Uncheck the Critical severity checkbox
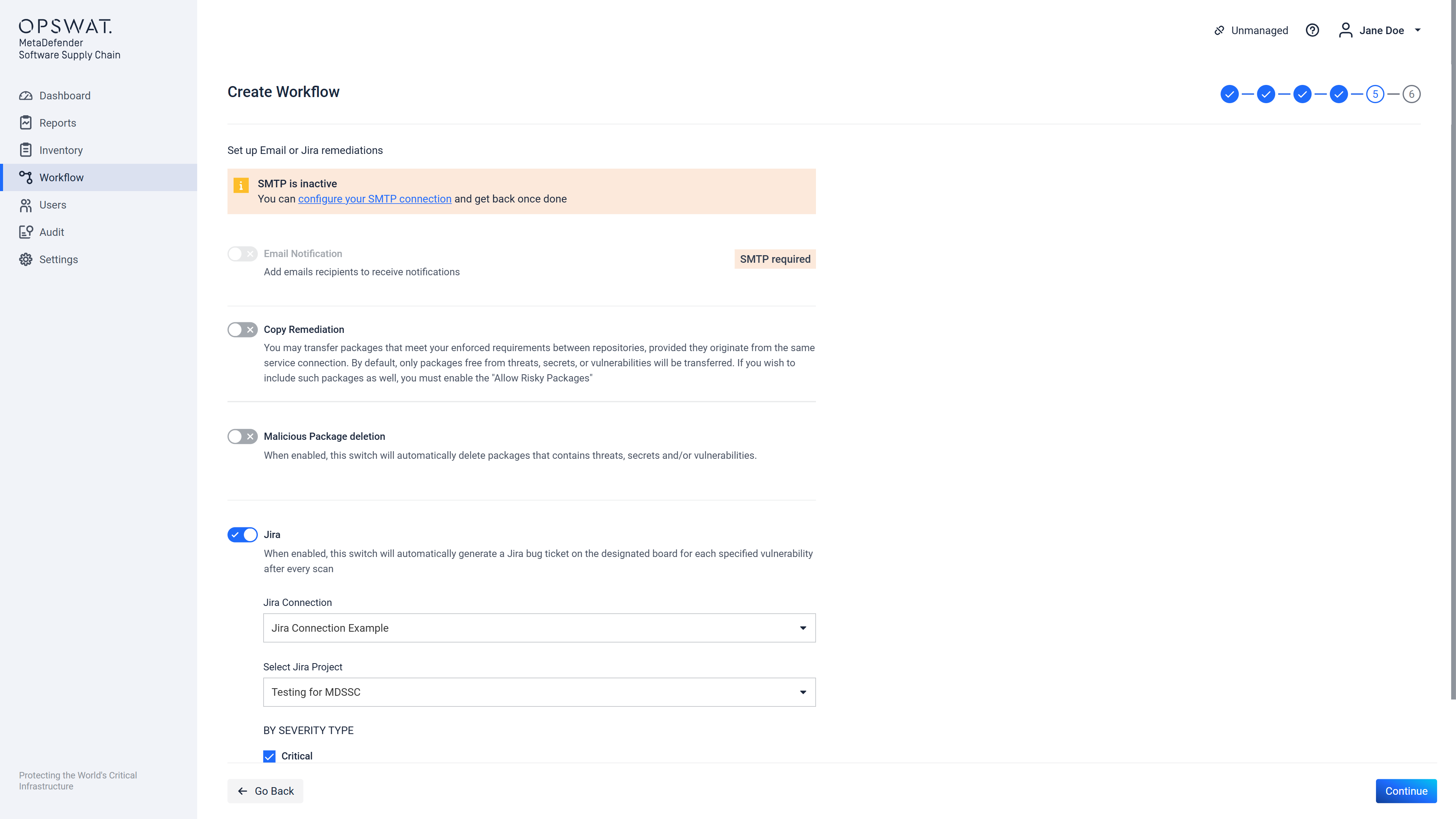Screen dimensions: 1456x819 [270, 756]
